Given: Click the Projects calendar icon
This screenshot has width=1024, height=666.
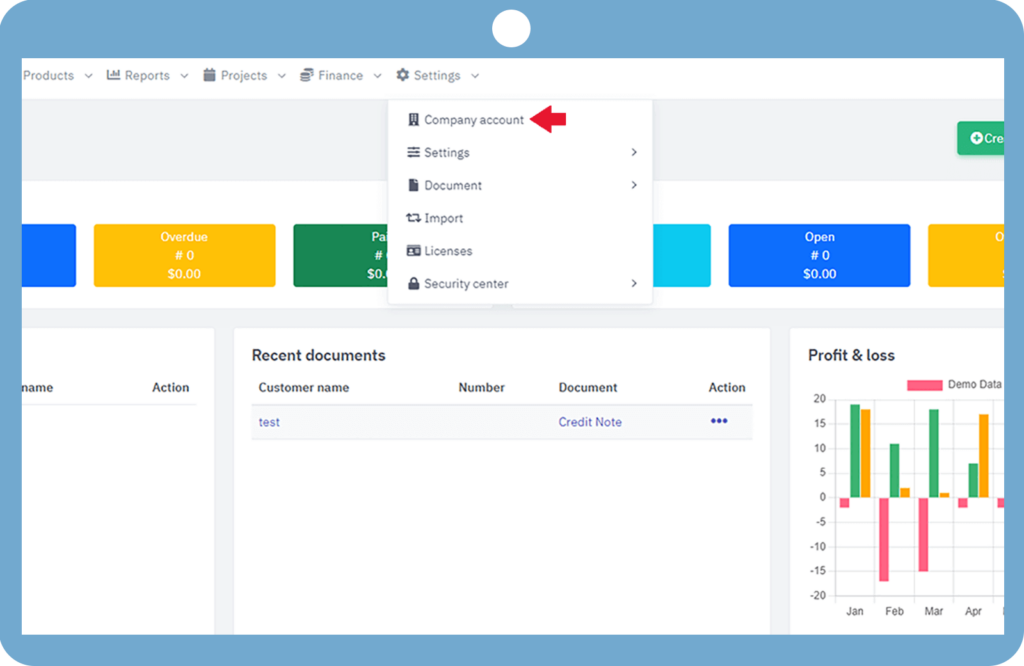Looking at the screenshot, I should tap(209, 75).
